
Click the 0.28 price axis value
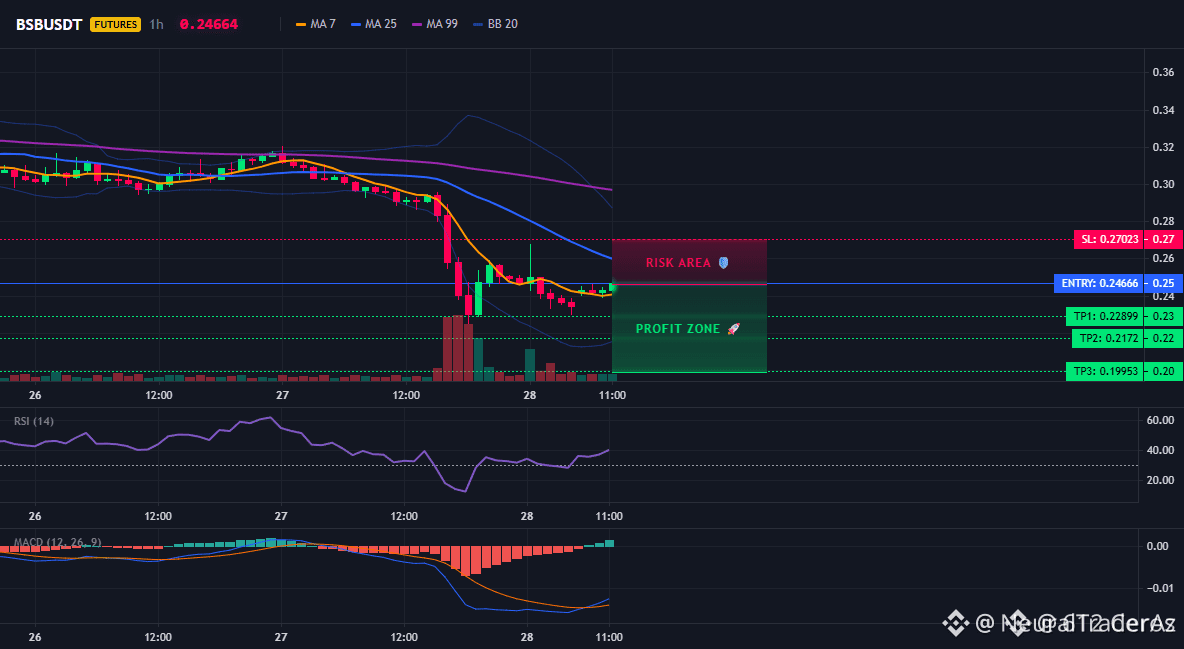(1163, 221)
